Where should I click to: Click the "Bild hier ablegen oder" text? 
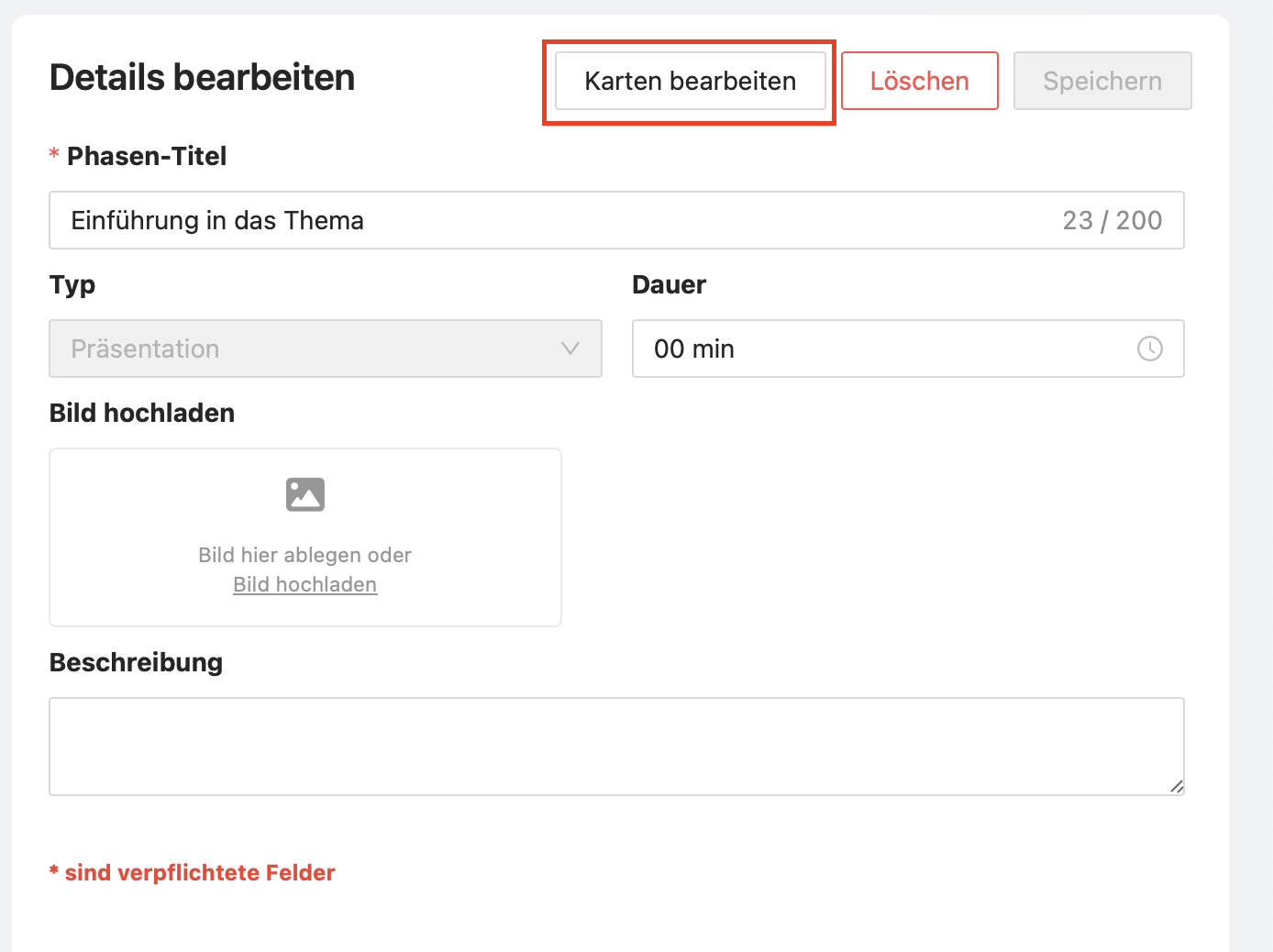[305, 555]
